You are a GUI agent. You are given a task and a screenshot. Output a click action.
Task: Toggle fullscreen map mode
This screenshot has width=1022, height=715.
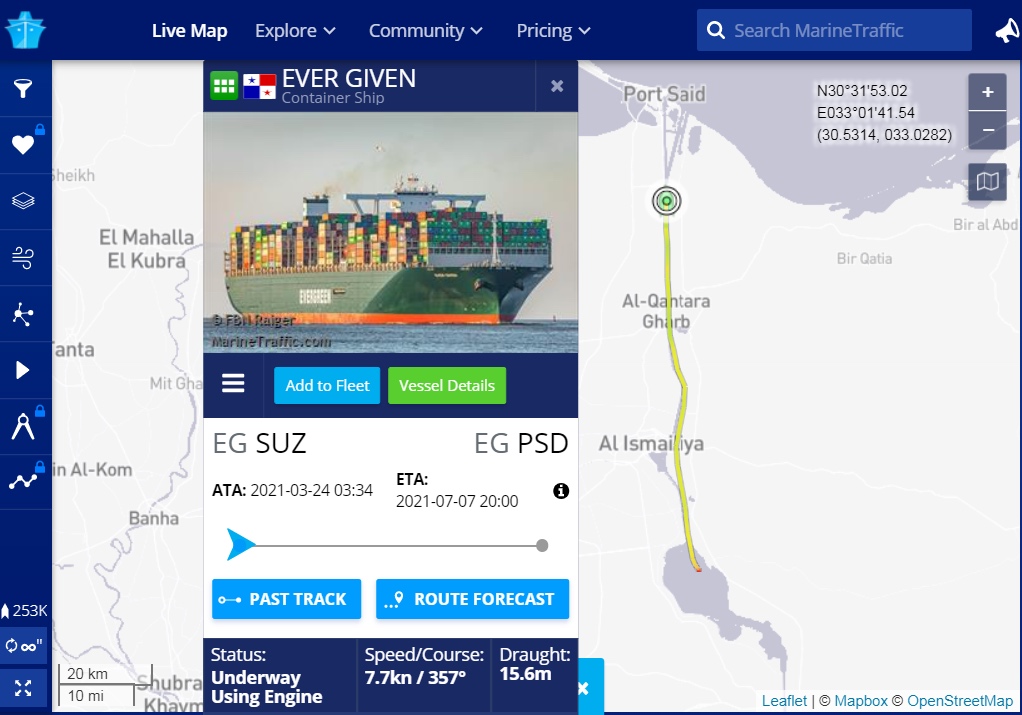pyautogui.click(x=23, y=688)
